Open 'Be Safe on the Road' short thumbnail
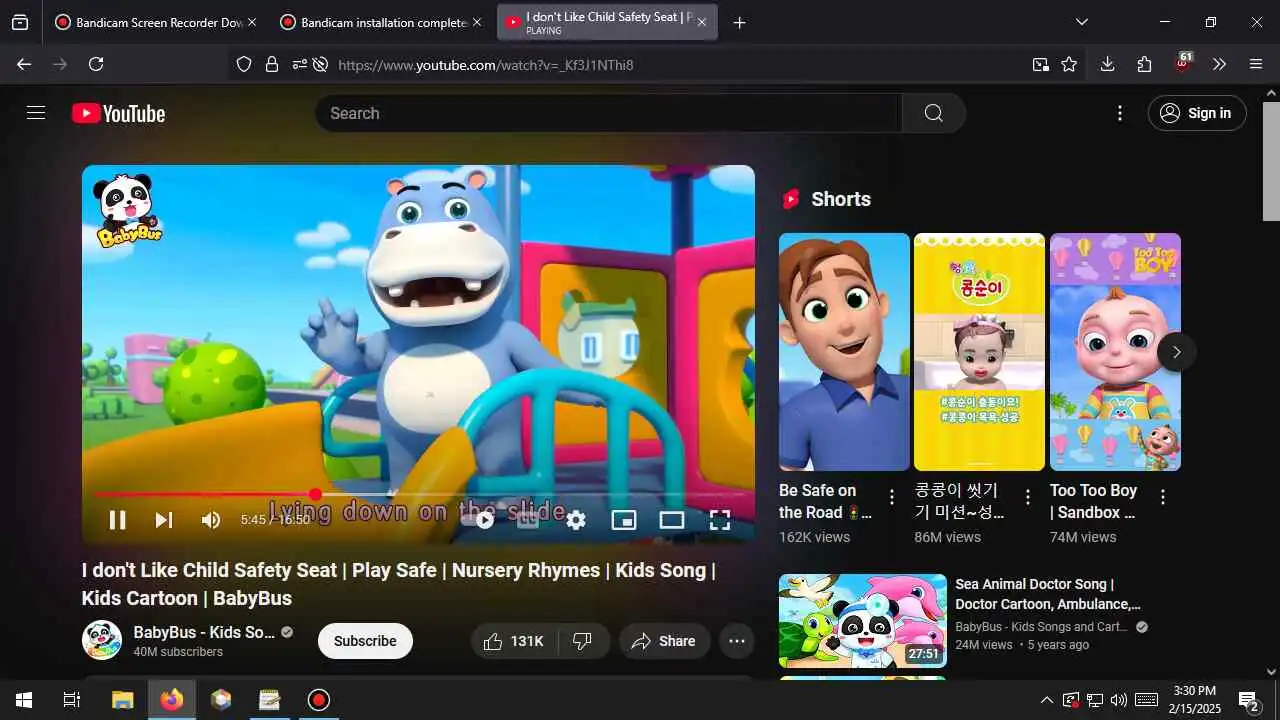Image resolution: width=1280 pixels, height=720 pixels. coord(844,352)
